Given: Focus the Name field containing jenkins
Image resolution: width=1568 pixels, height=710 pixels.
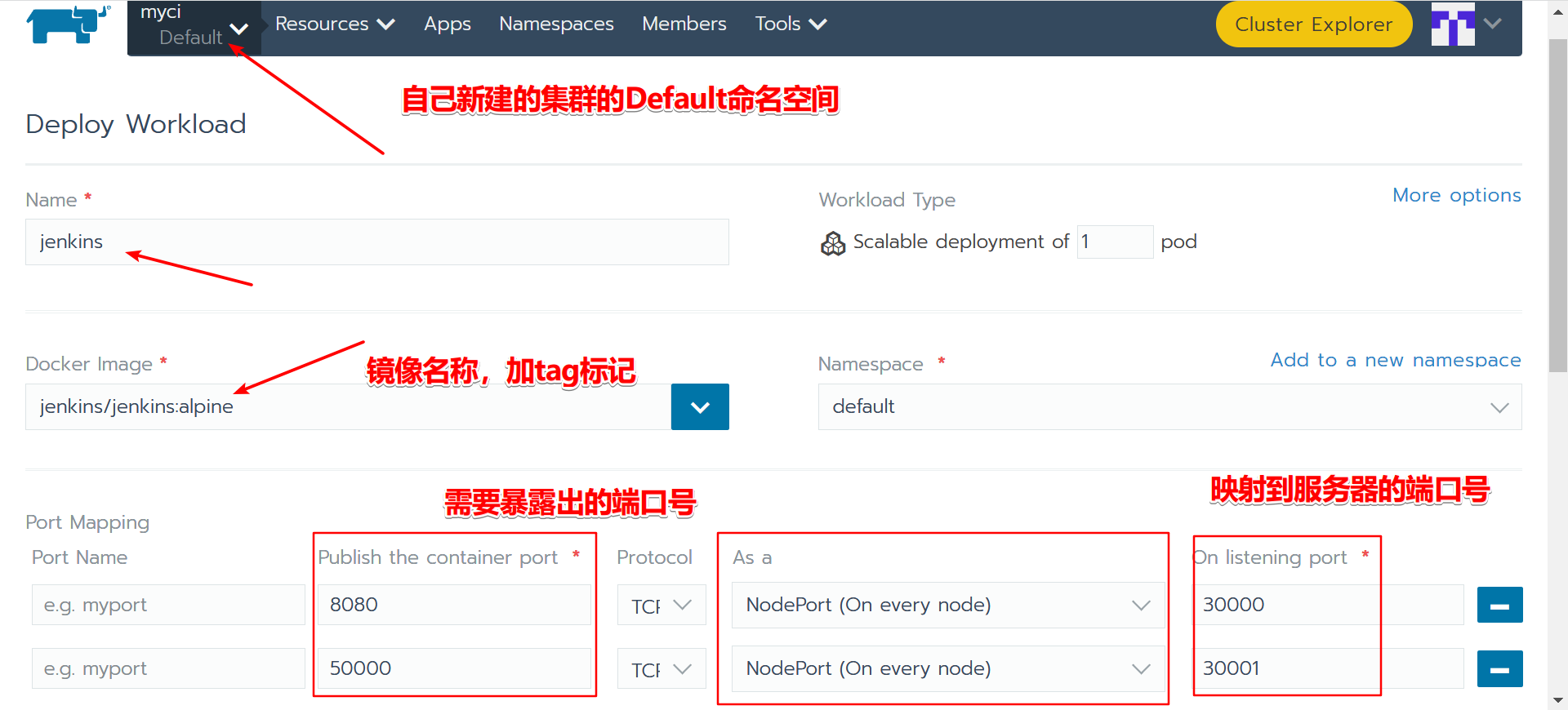Looking at the screenshot, I should (x=377, y=242).
